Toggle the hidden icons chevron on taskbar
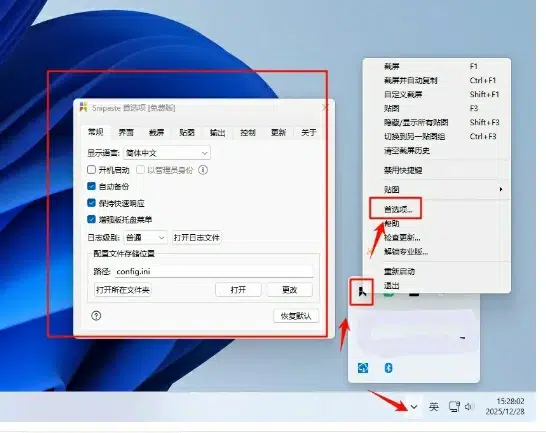Screen dimensions: 546x433 coord(414,407)
